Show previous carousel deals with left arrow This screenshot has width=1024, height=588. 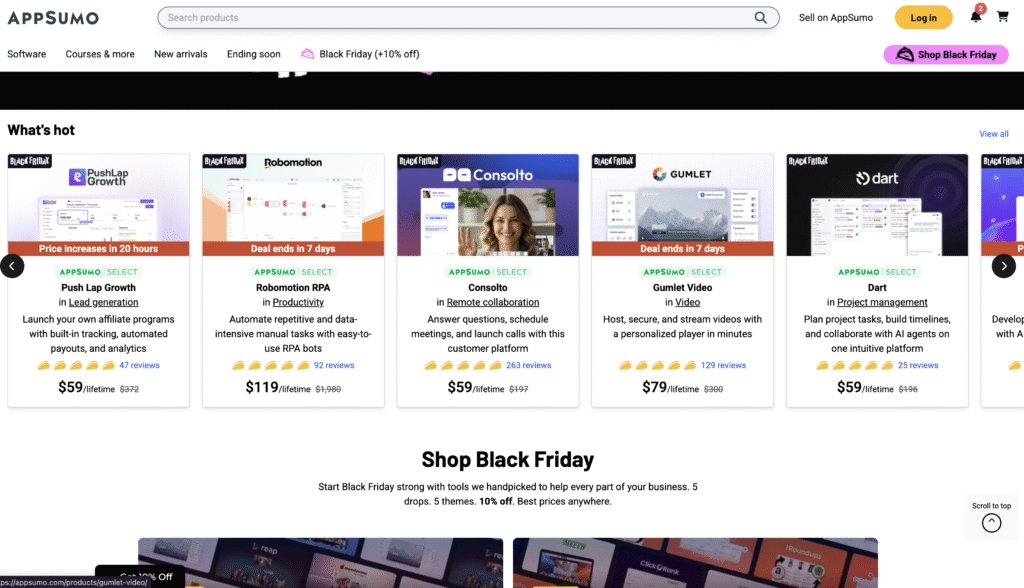click(12, 265)
